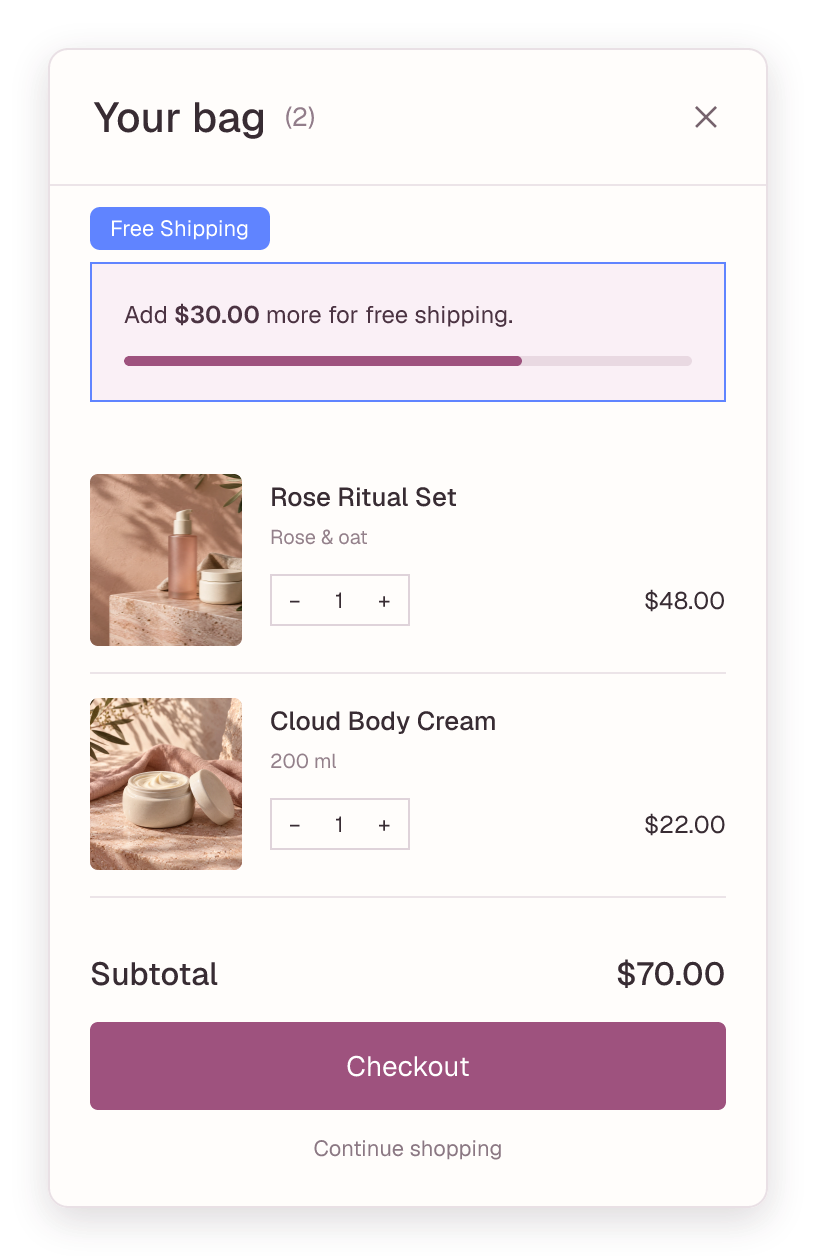
Task: Open the Rose Ritual Set product image
Action: point(166,560)
